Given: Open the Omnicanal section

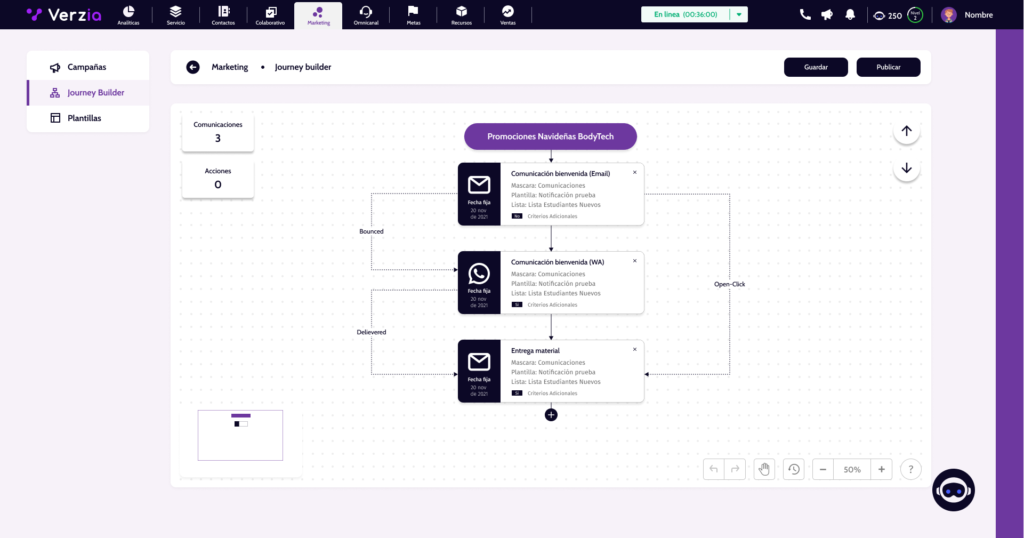Looking at the screenshot, I should (366, 15).
